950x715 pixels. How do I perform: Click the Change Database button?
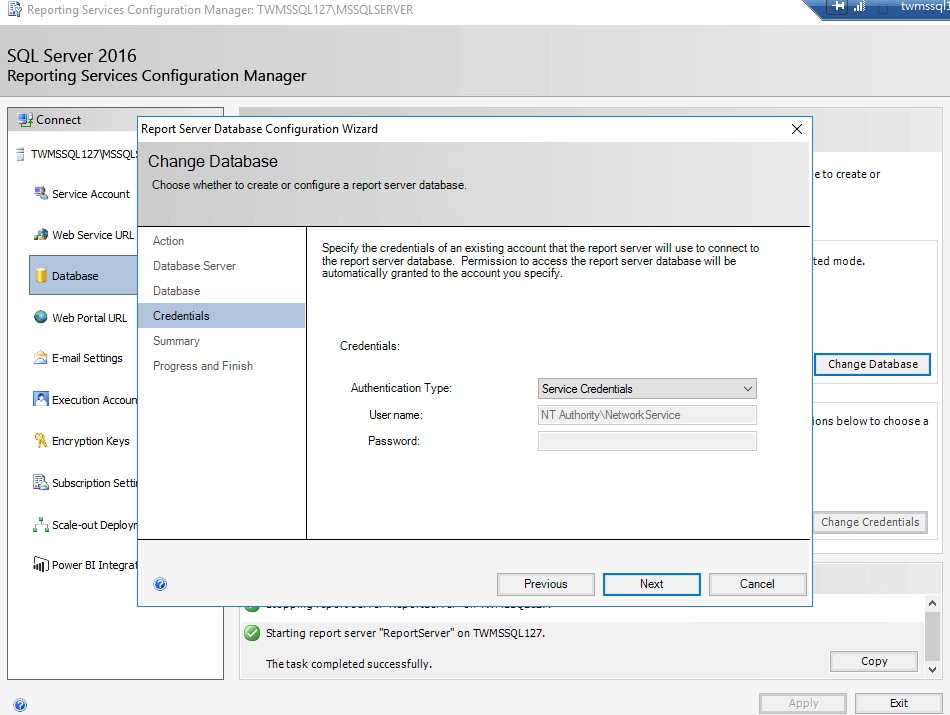(x=873, y=364)
